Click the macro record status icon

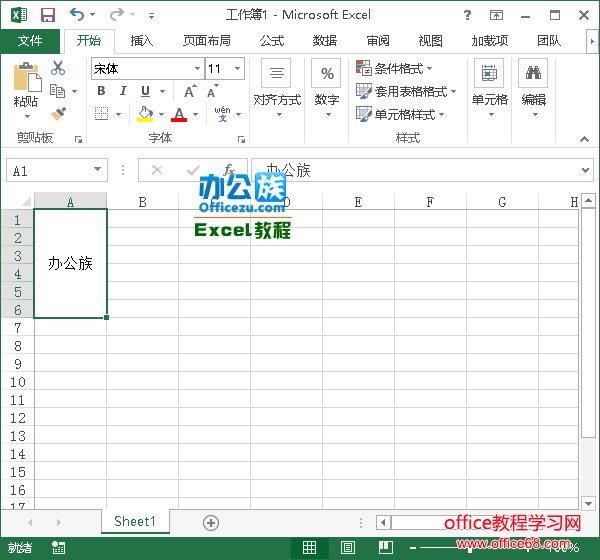tap(59, 548)
